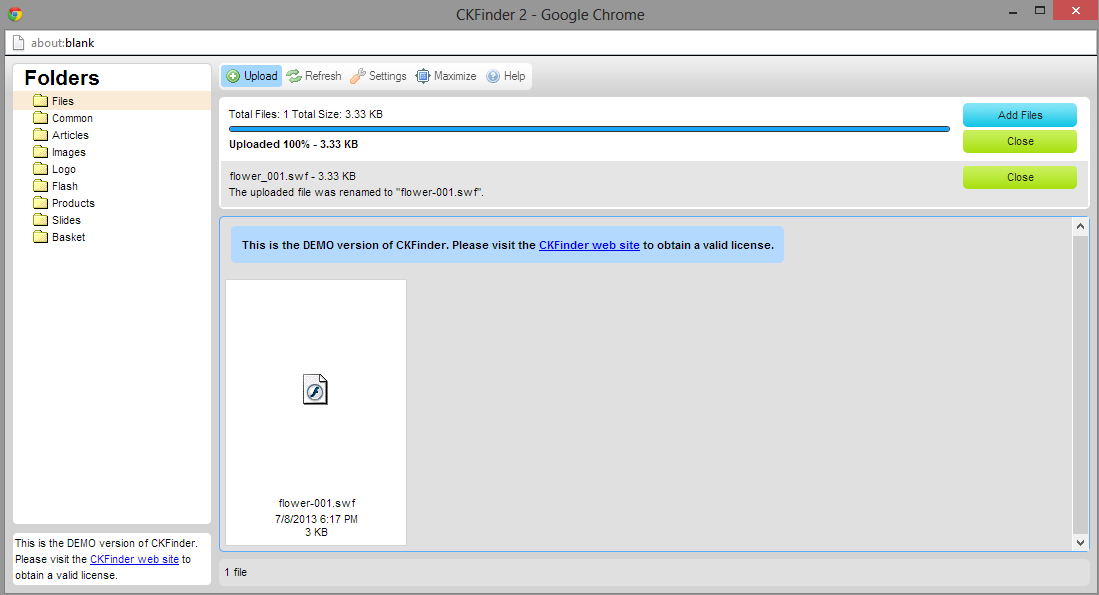
Task: Click the Uploaded 100% - 3.33 KB text
Action: (x=294, y=144)
